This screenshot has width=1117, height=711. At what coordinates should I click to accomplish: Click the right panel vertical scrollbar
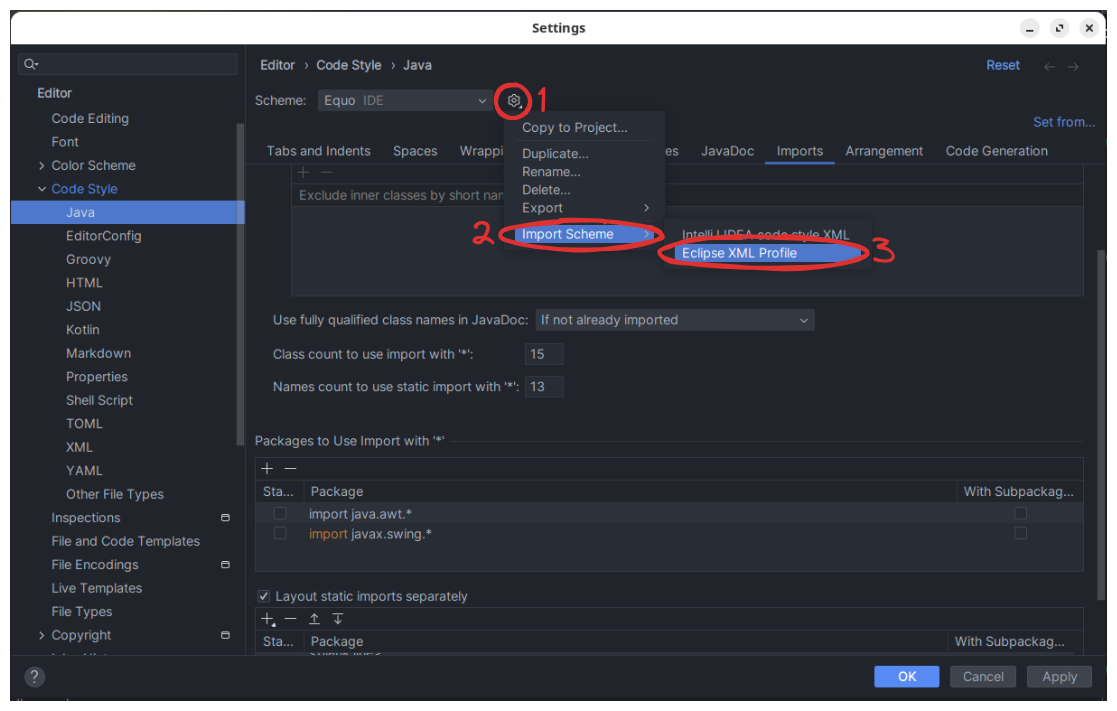tap(1101, 424)
